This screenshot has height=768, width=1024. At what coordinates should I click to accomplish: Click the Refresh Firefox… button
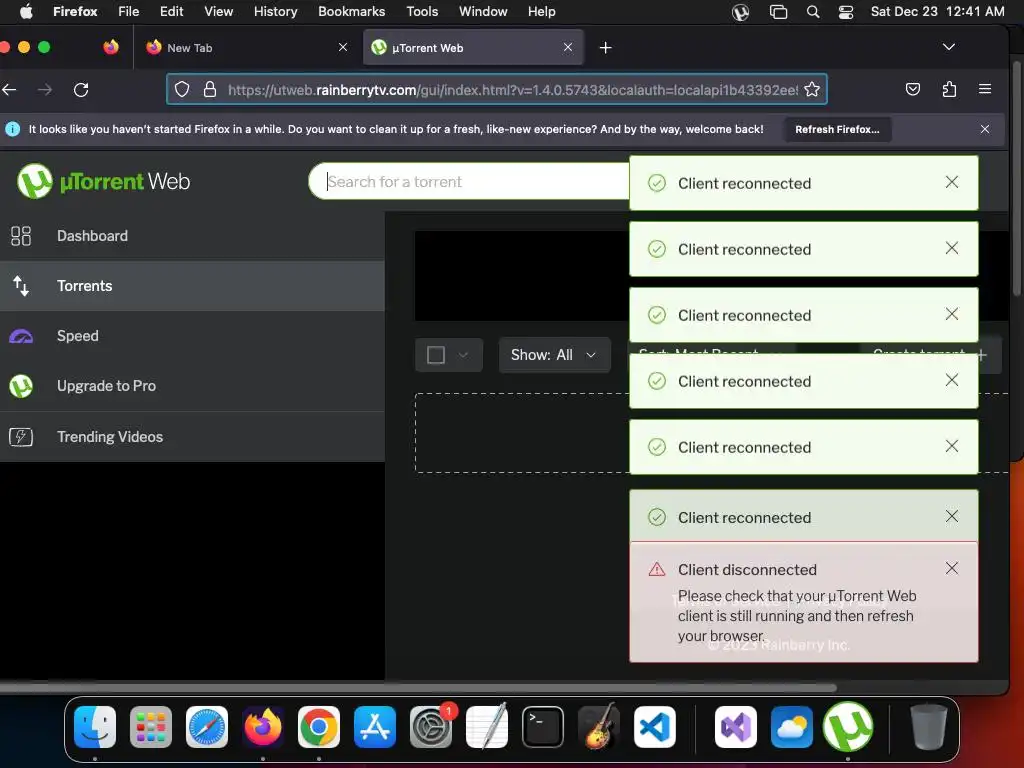coord(837,129)
